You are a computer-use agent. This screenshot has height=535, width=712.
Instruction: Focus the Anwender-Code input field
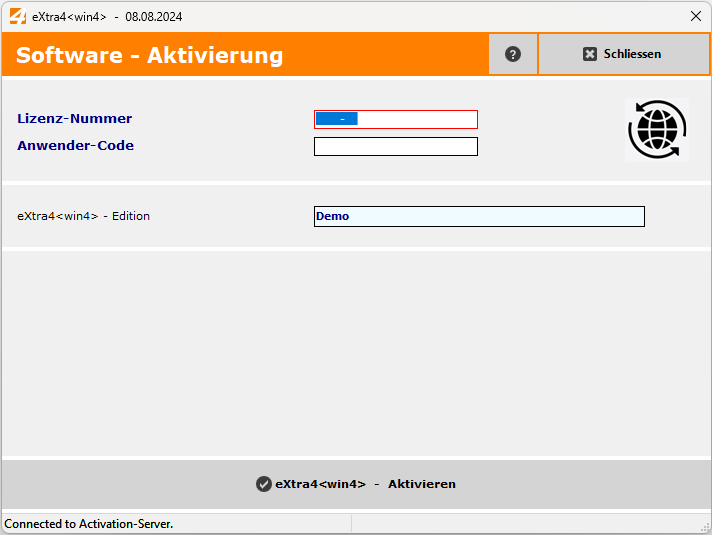(396, 147)
